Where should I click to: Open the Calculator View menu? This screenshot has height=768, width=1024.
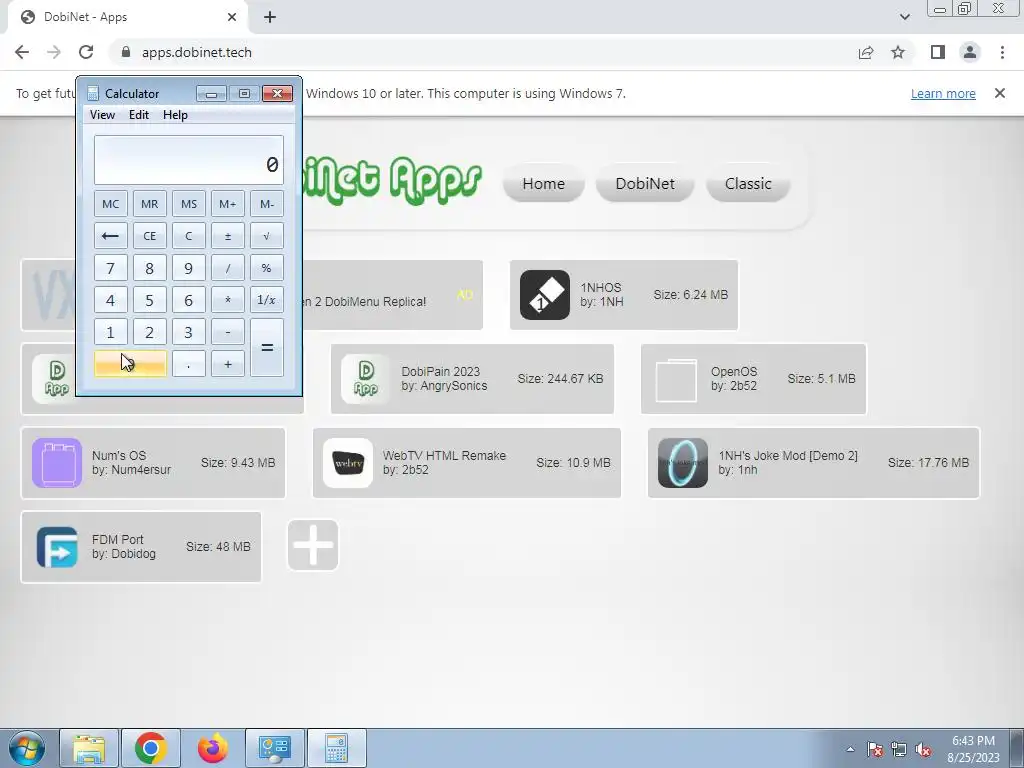[103, 115]
